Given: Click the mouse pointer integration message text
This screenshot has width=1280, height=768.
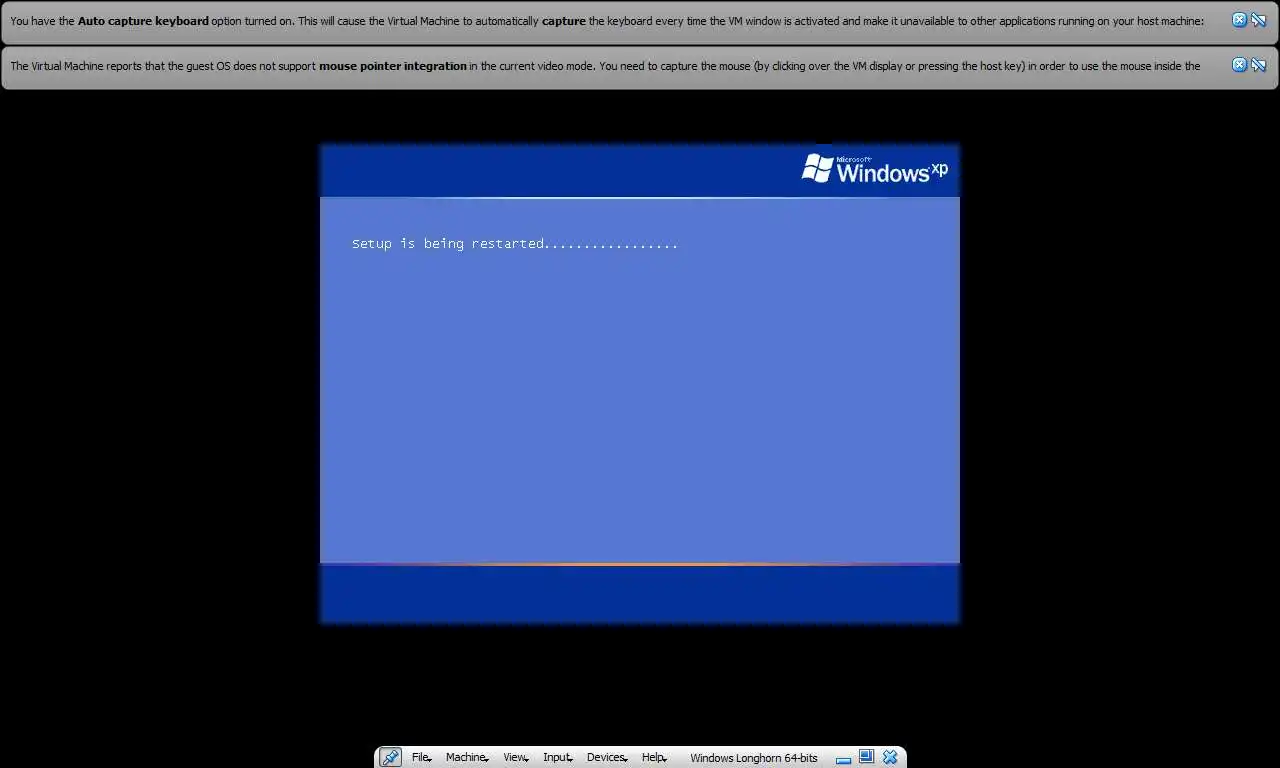Looking at the screenshot, I should [605, 66].
